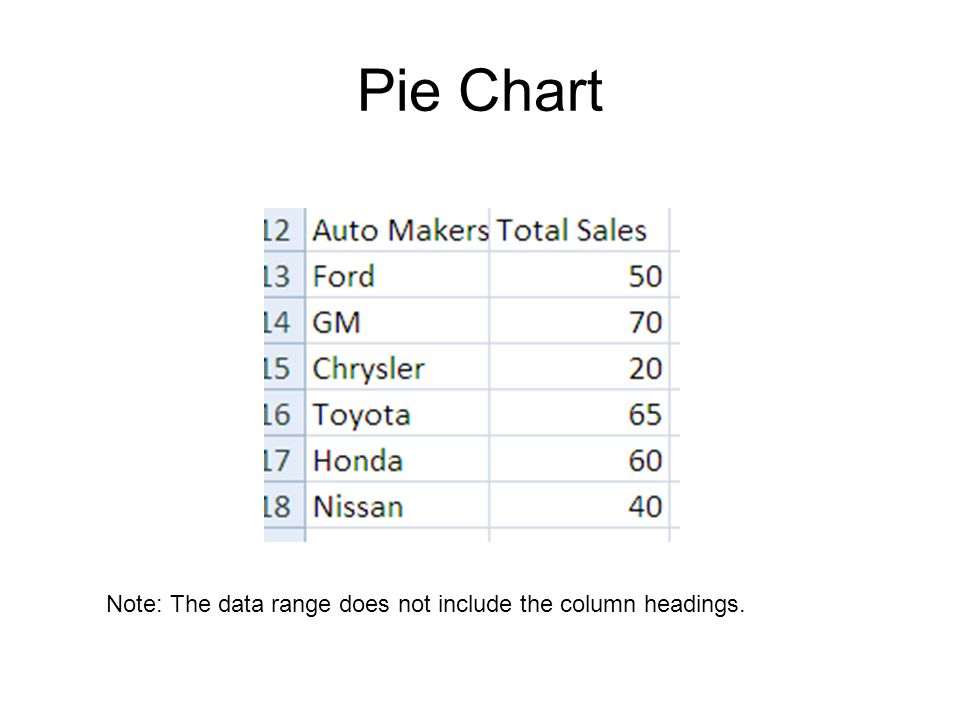Select the Toyota cell
This screenshot has height=720, width=960.
[x=397, y=414]
